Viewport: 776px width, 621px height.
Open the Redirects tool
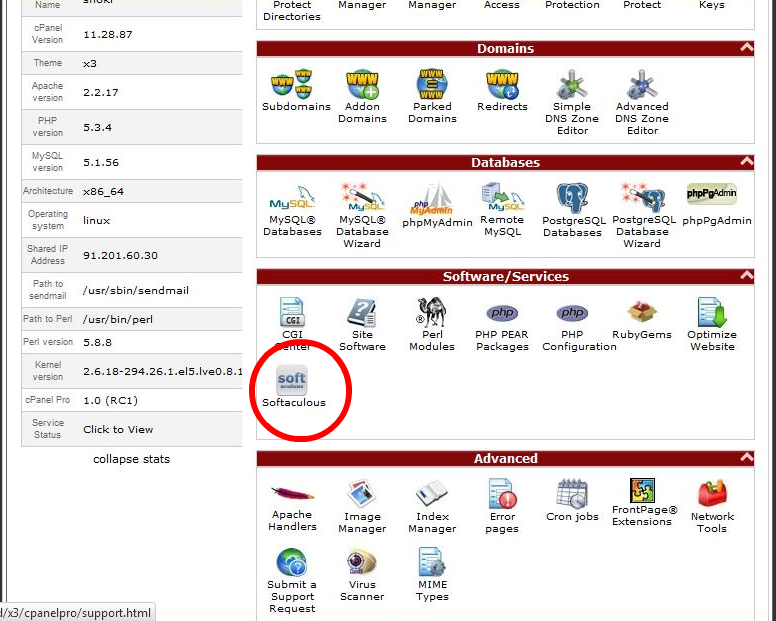coord(502,90)
